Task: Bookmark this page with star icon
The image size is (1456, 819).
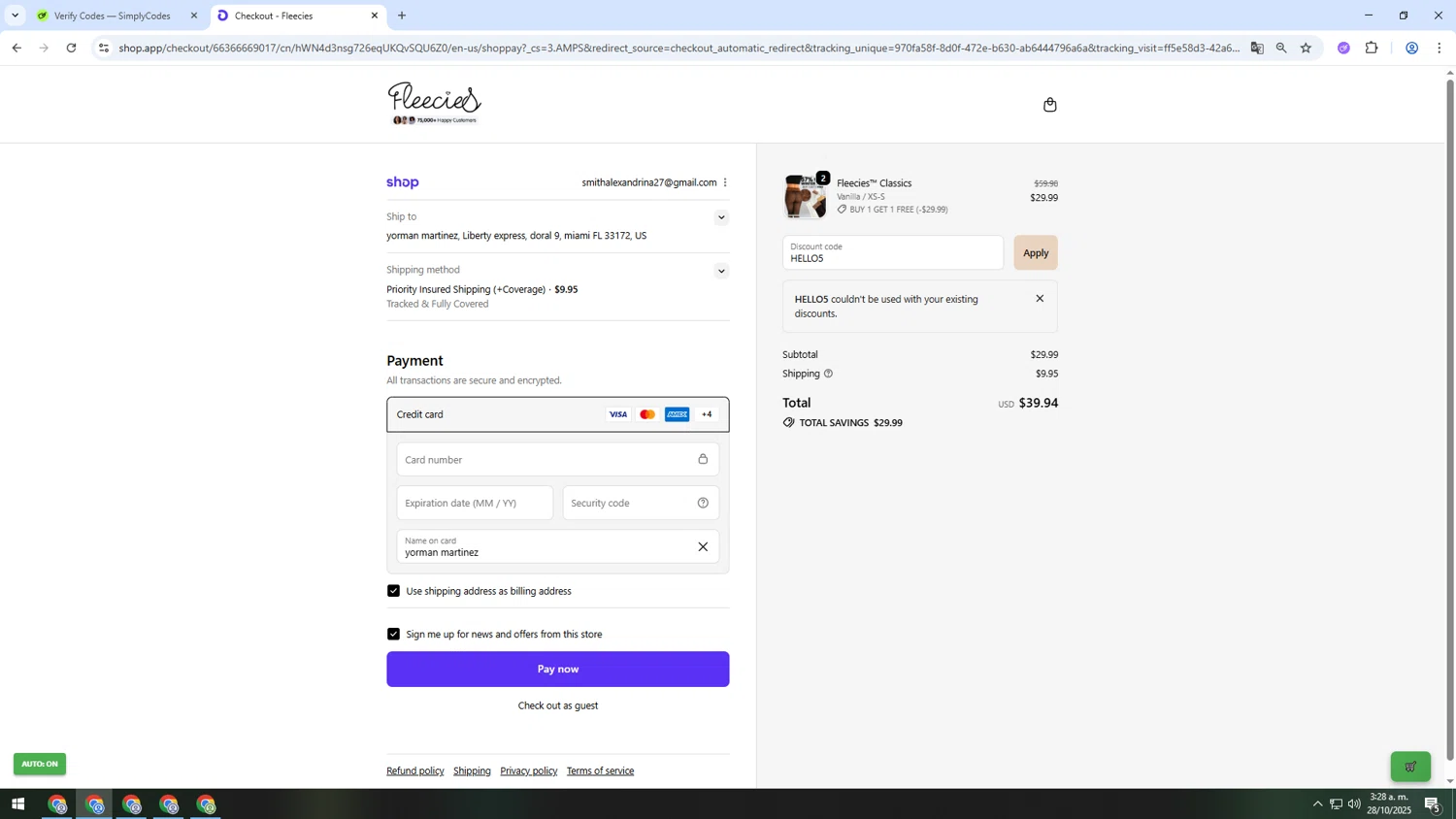Action: point(1306,48)
